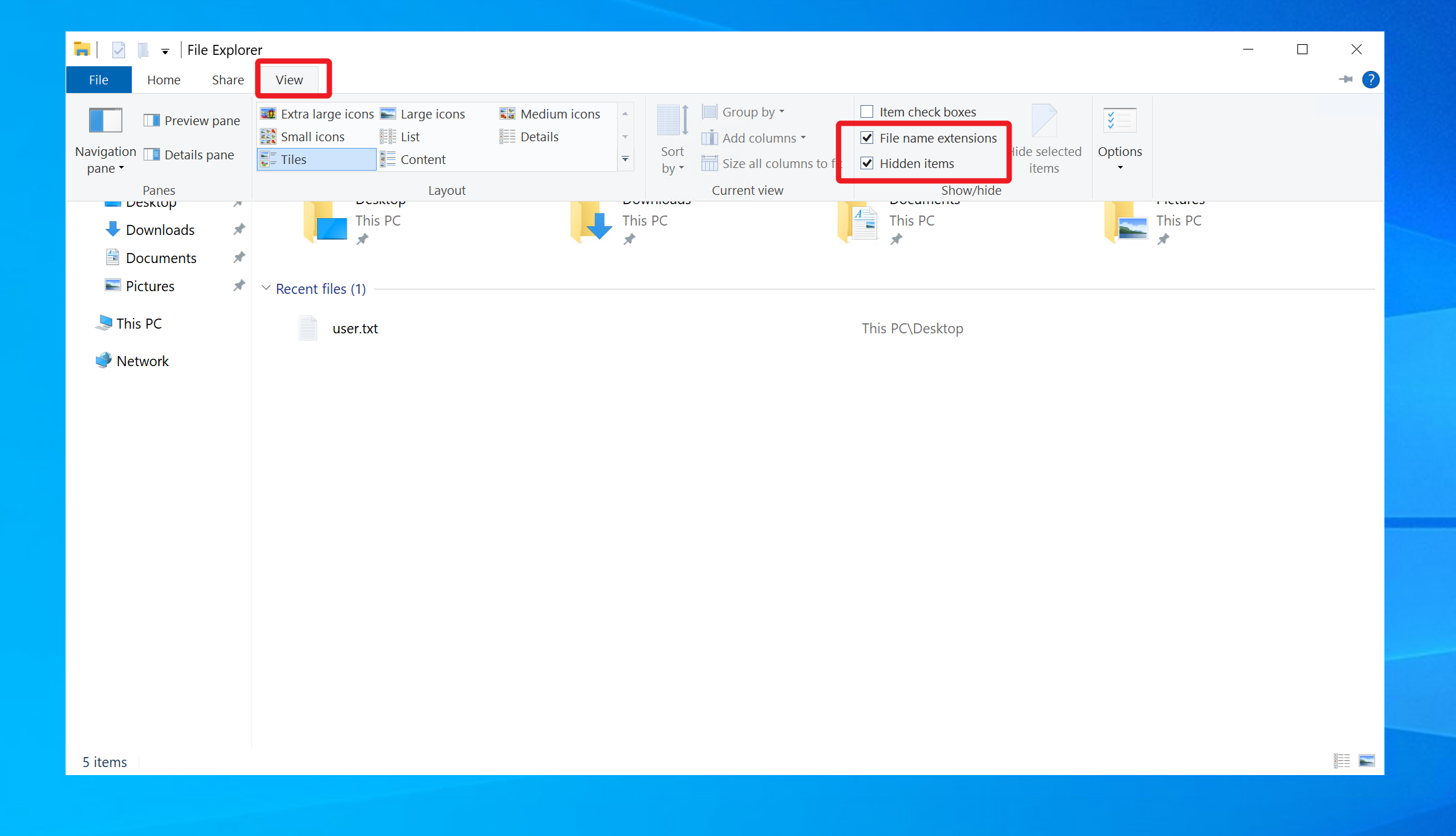The height and width of the screenshot is (836, 1456).
Task: Collapse the Recent files section
Action: tap(266, 288)
